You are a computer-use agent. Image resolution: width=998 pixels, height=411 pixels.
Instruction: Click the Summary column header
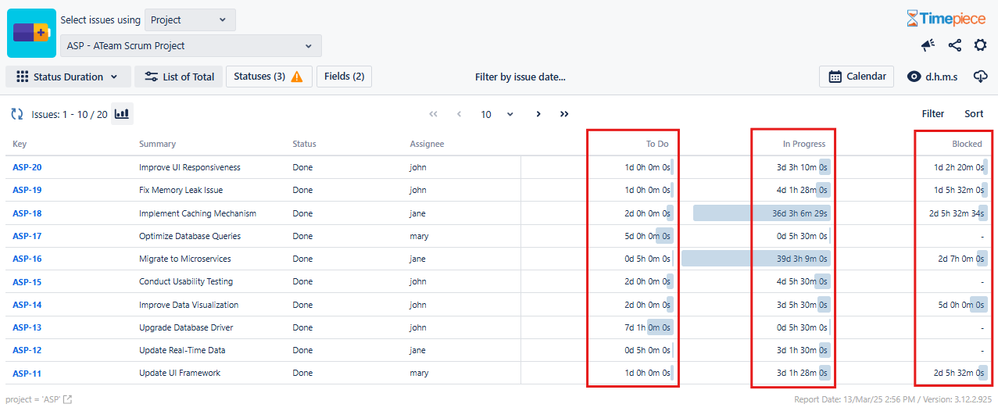pyautogui.click(x=158, y=144)
